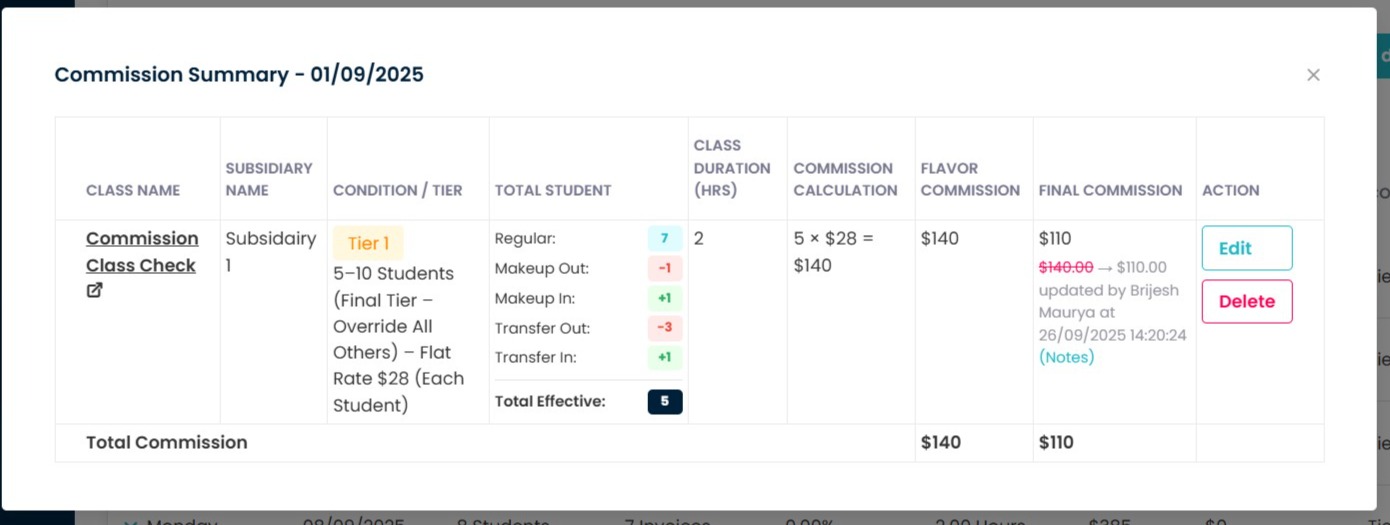Click the Makeup Out count badge
1390x525 pixels.
point(664,268)
